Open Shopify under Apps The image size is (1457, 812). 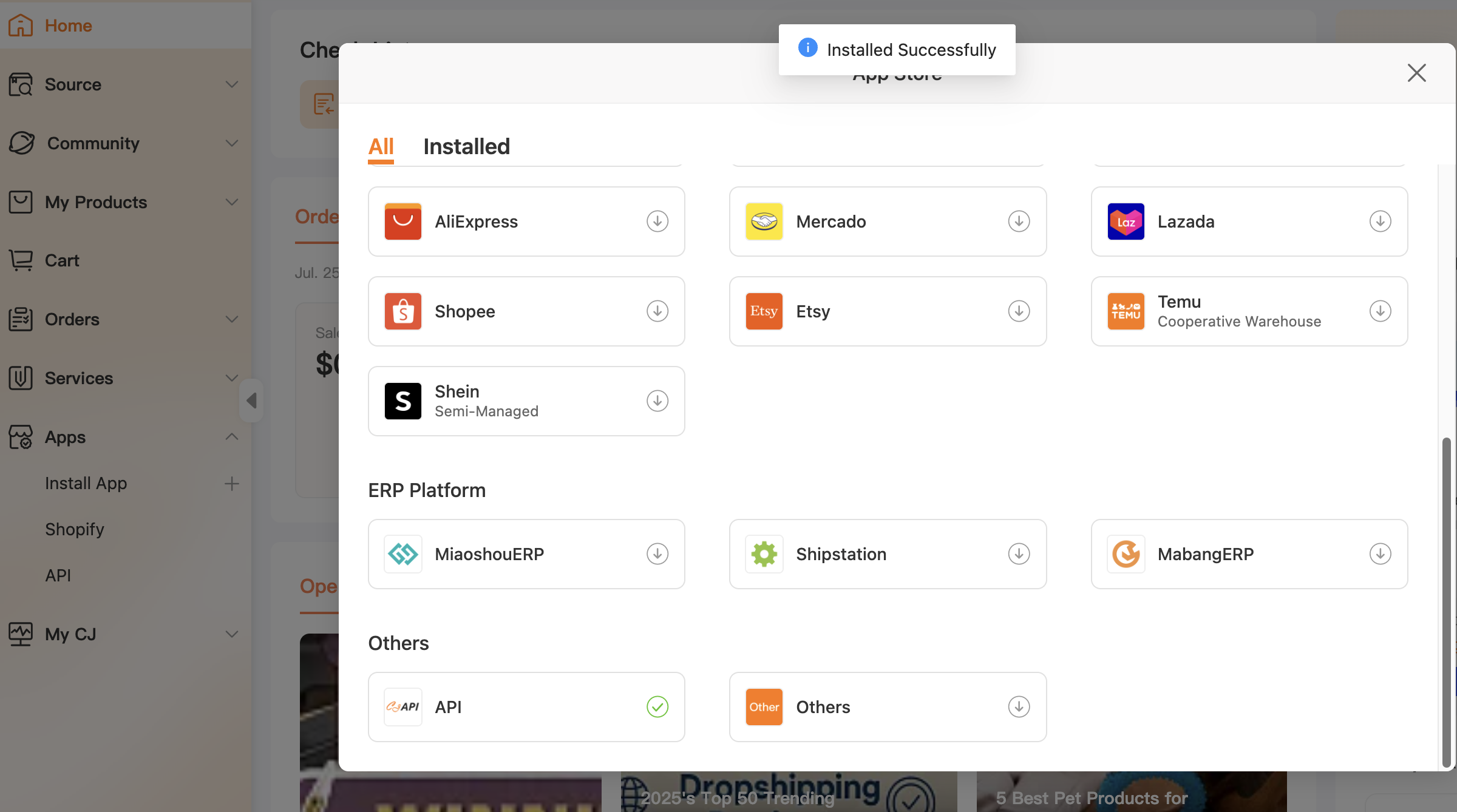pos(75,529)
